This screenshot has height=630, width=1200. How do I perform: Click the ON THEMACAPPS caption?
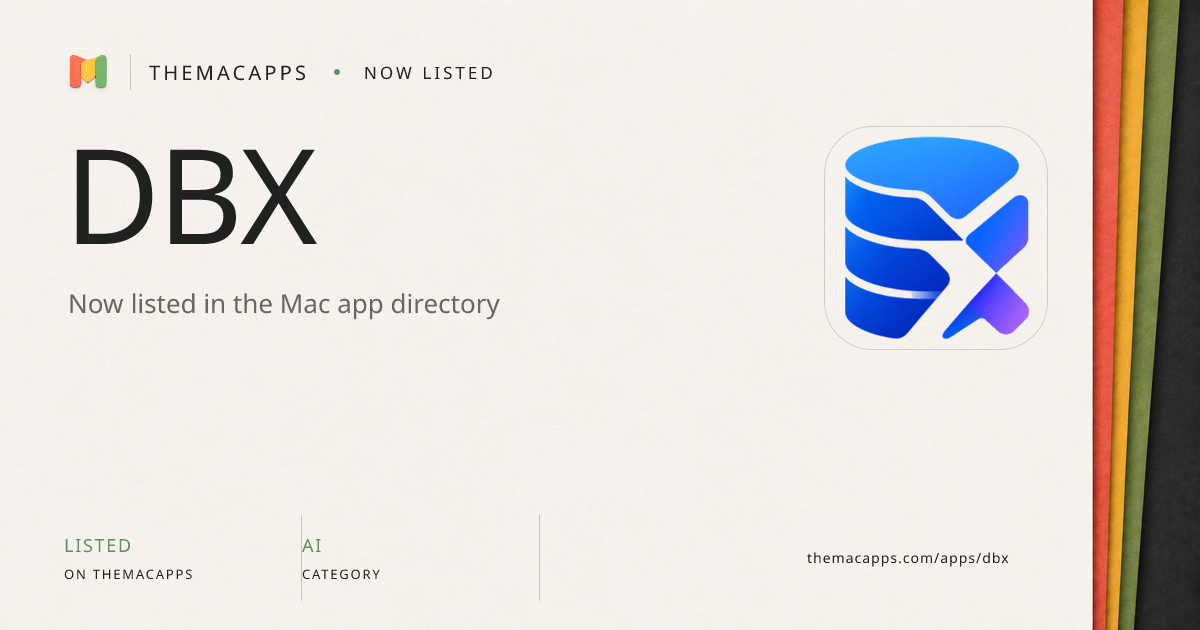pyautogui.click(x=129, y=575)
